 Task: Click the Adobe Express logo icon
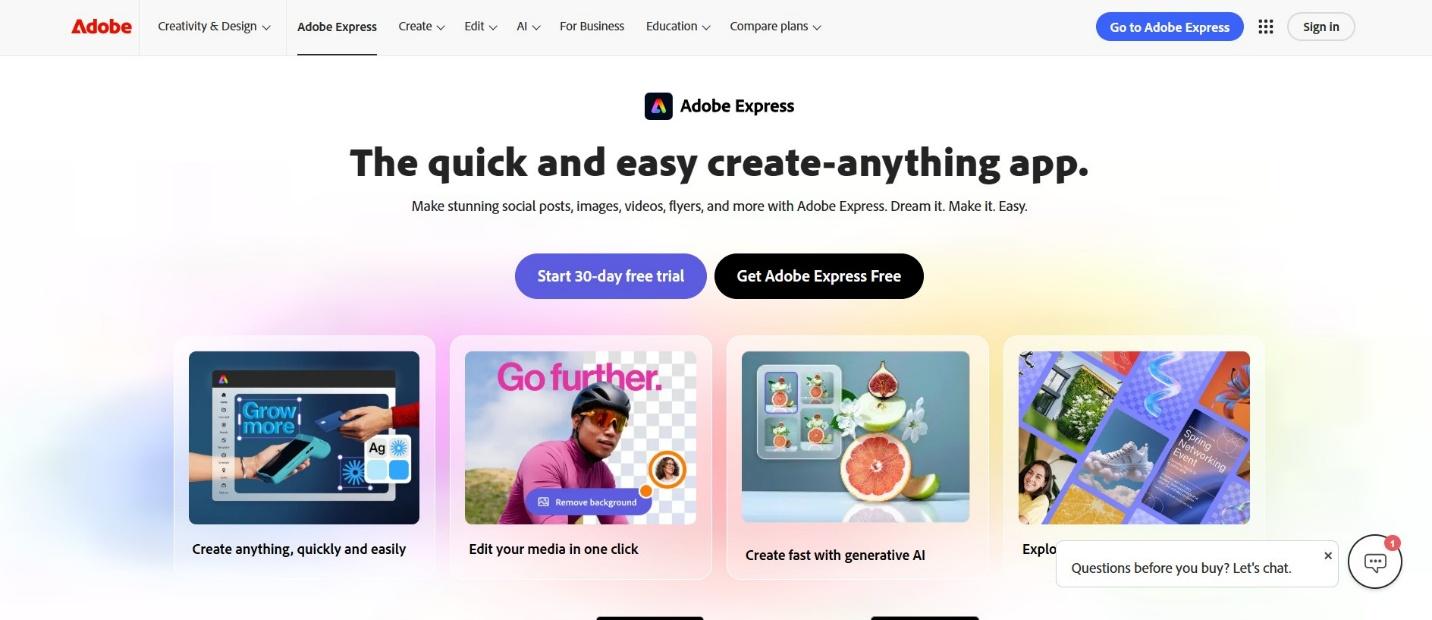tap(658, 106)
